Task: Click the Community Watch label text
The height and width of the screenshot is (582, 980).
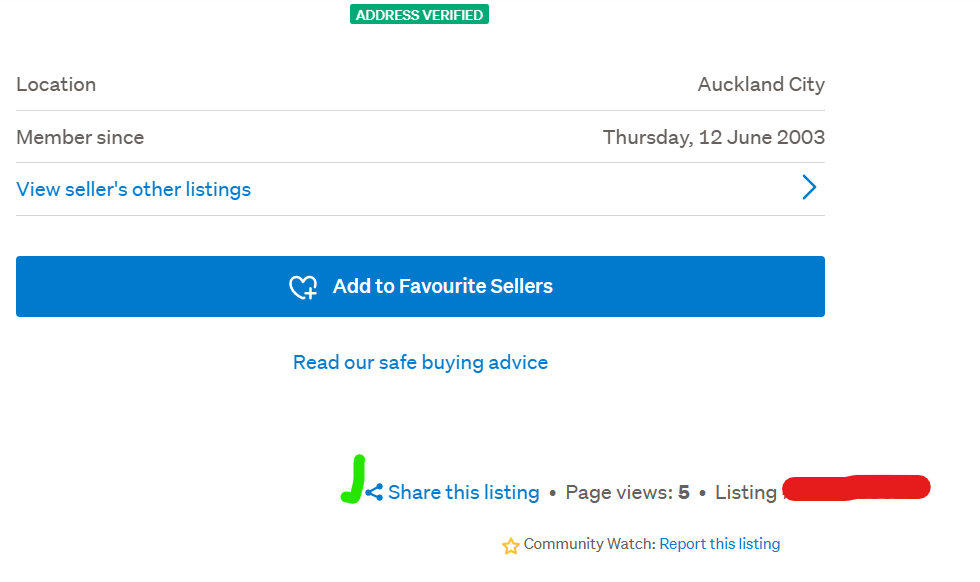Action: click(x=589, y=544)
